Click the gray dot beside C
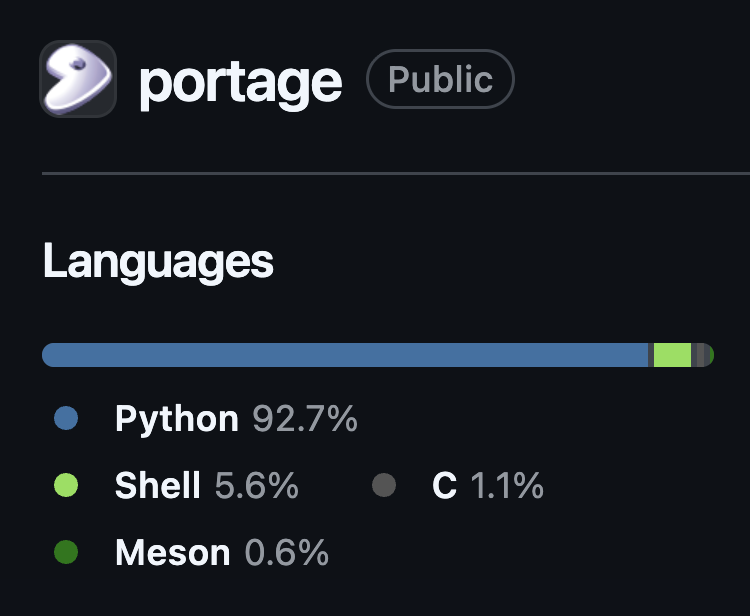This screenshot has height=616, width=750. point(384,486)
